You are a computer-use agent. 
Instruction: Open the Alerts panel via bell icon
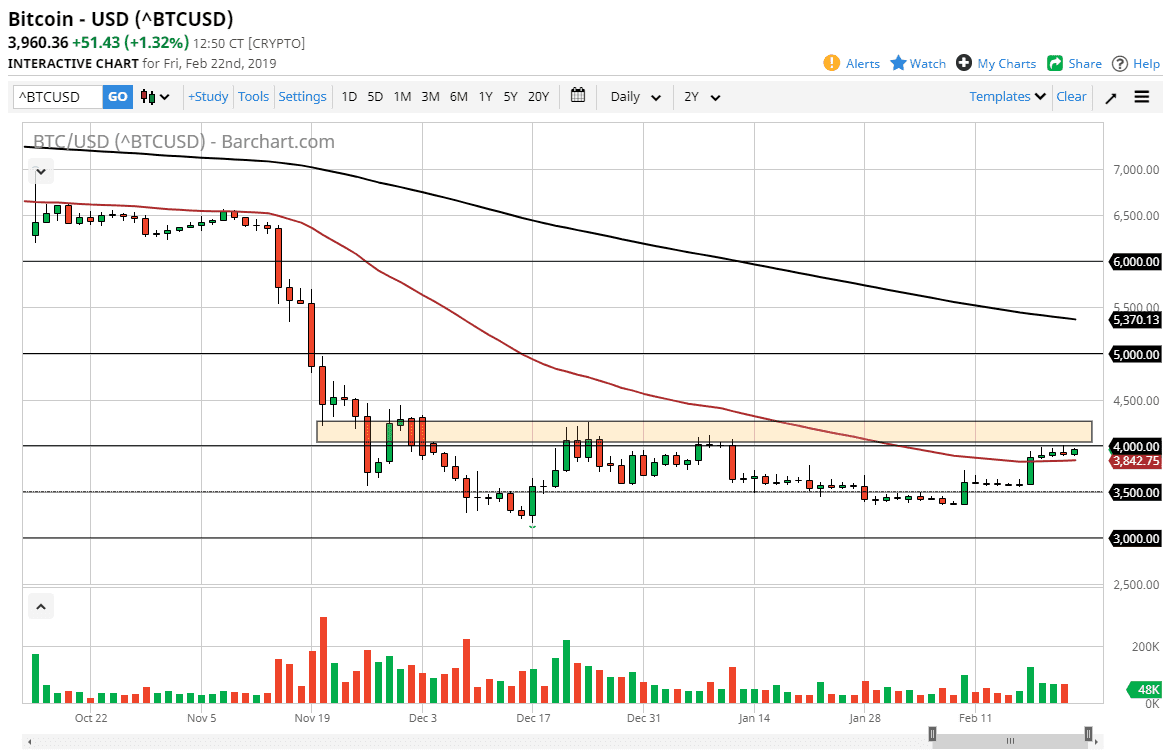832,63
